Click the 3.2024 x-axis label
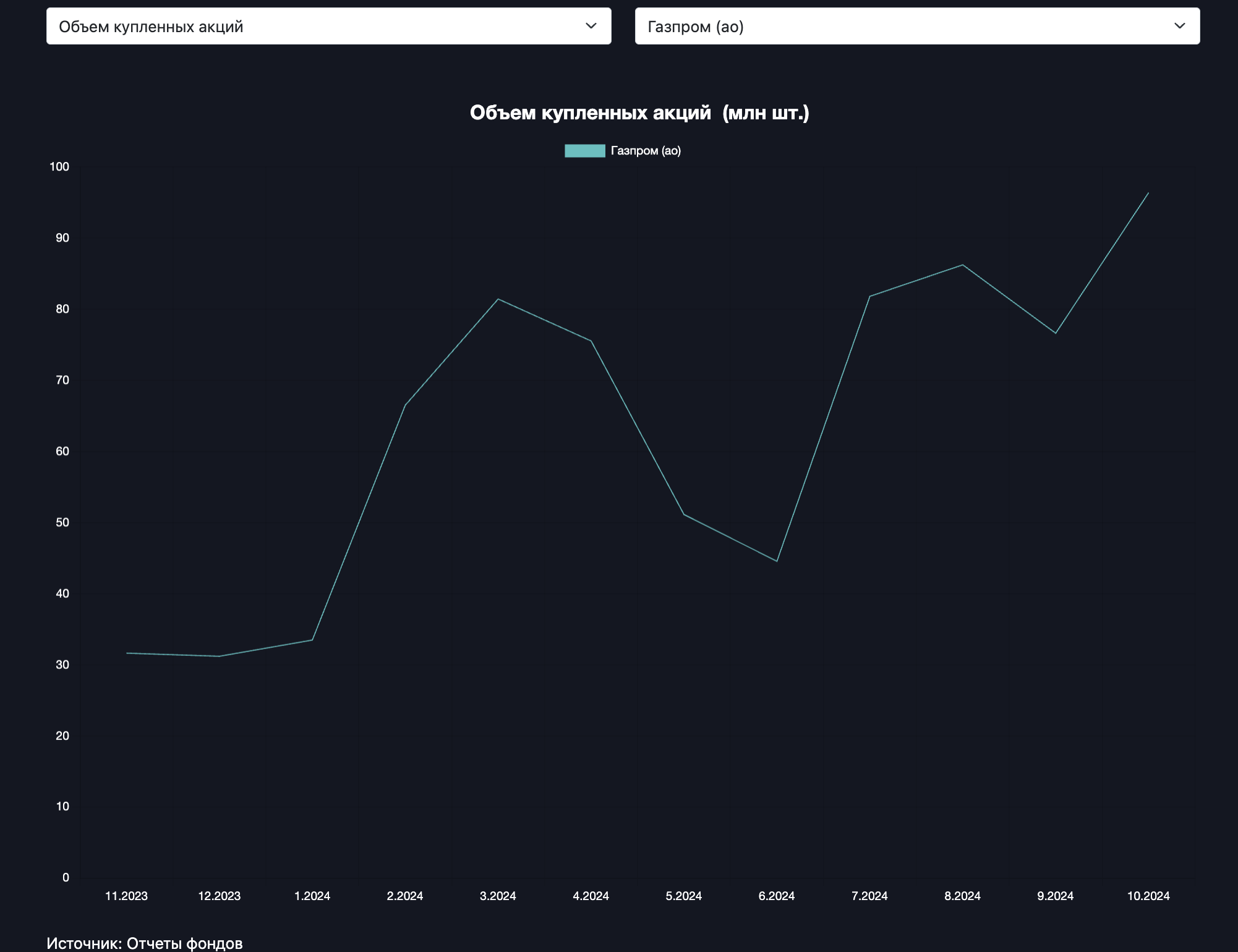The height and width of the screenshot is (952, 1238). tap(498, 896)
